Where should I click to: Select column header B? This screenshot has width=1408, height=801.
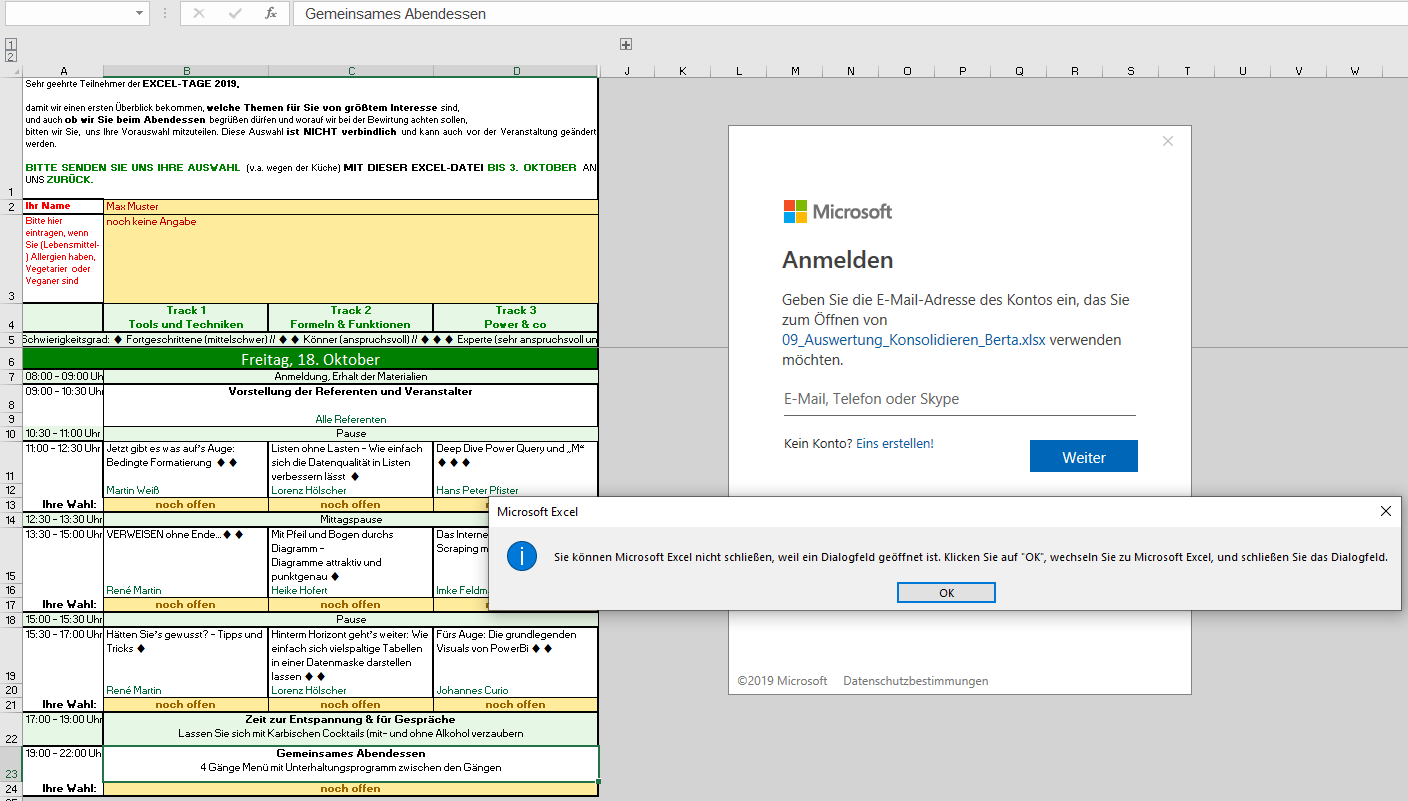point(186,70)
